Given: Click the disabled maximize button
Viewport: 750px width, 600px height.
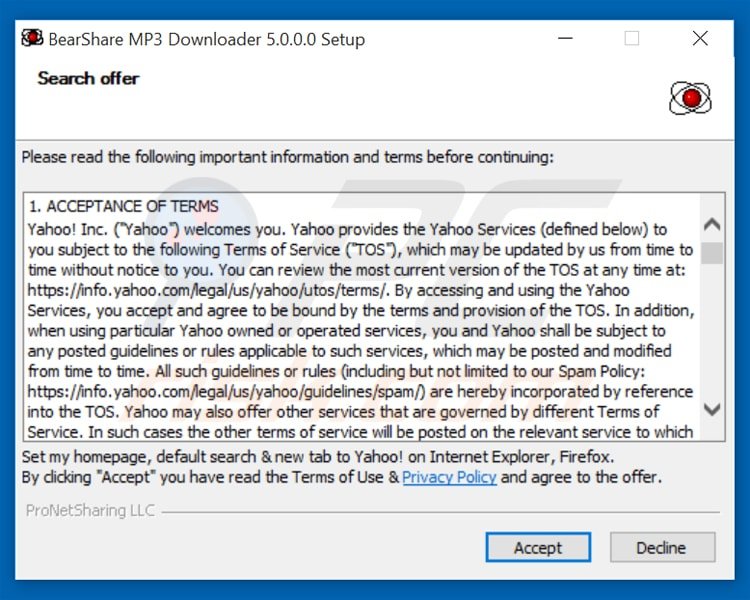Looking at the screenshot, I should (x=632, y=38).
